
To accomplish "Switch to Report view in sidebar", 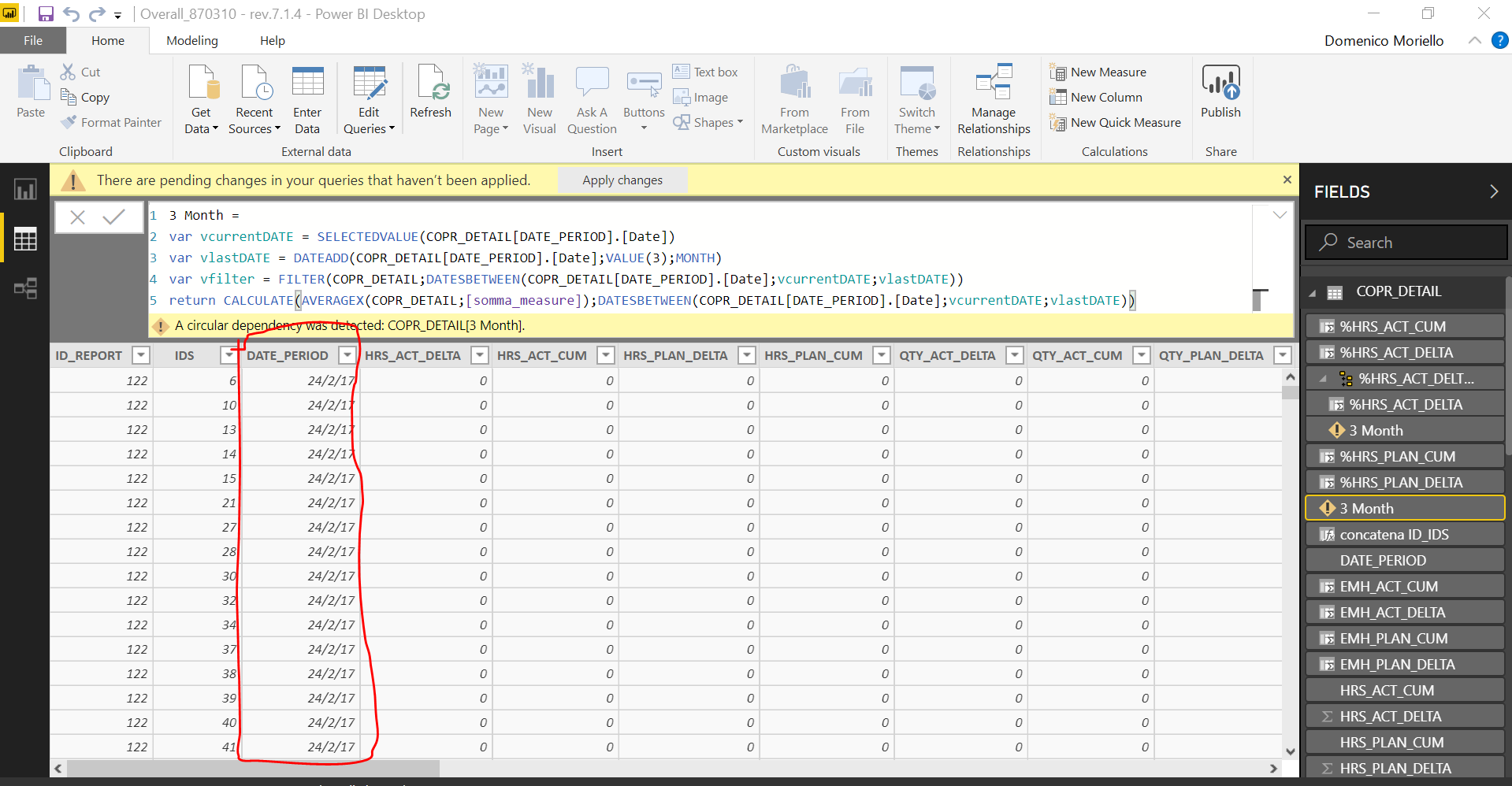I will coord(25,189).
